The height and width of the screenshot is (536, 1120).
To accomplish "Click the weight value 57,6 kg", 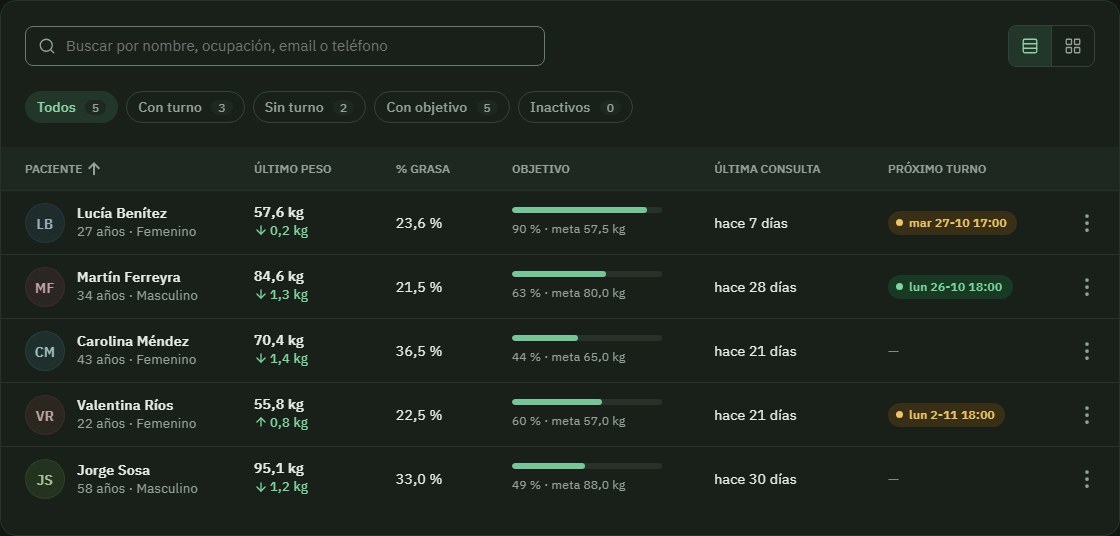I will [279, 212].
